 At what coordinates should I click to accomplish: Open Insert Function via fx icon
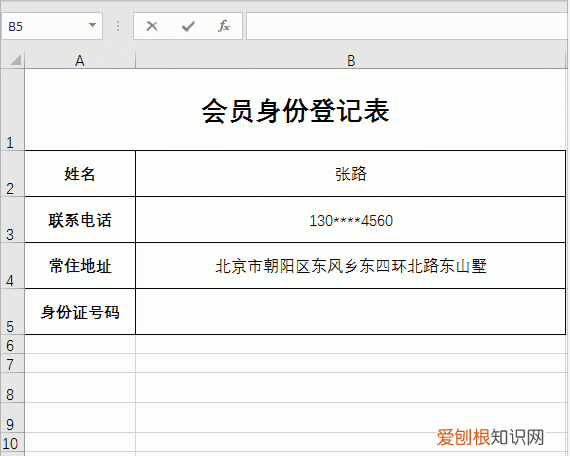[x=224, y=26]
